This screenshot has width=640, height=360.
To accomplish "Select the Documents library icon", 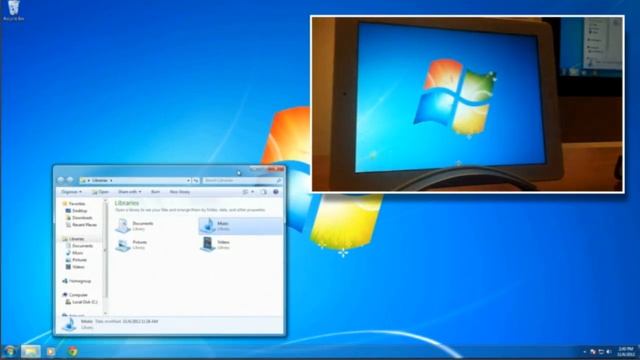I will coord(122,225).
